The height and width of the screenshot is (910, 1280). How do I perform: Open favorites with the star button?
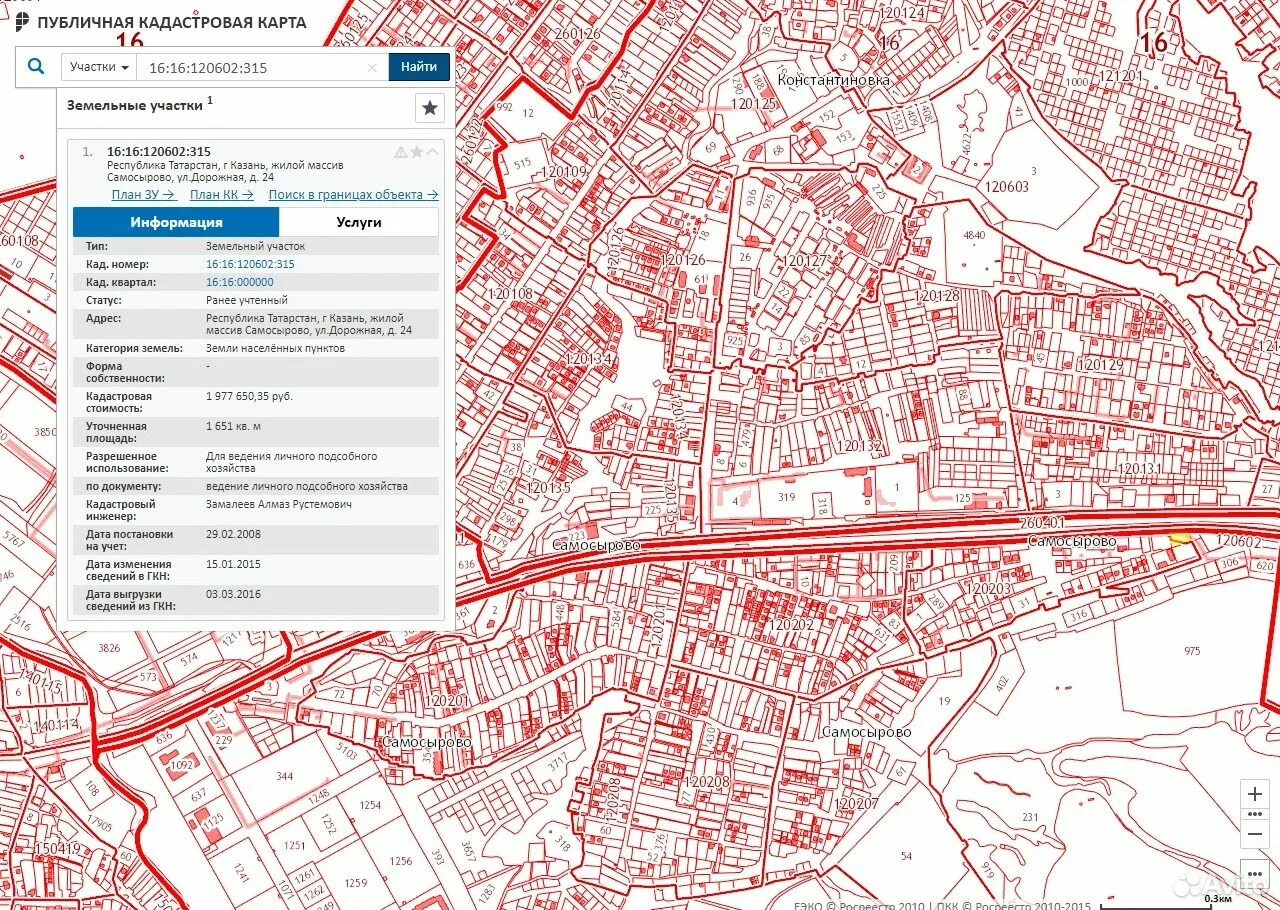click(x=429, y=108)
